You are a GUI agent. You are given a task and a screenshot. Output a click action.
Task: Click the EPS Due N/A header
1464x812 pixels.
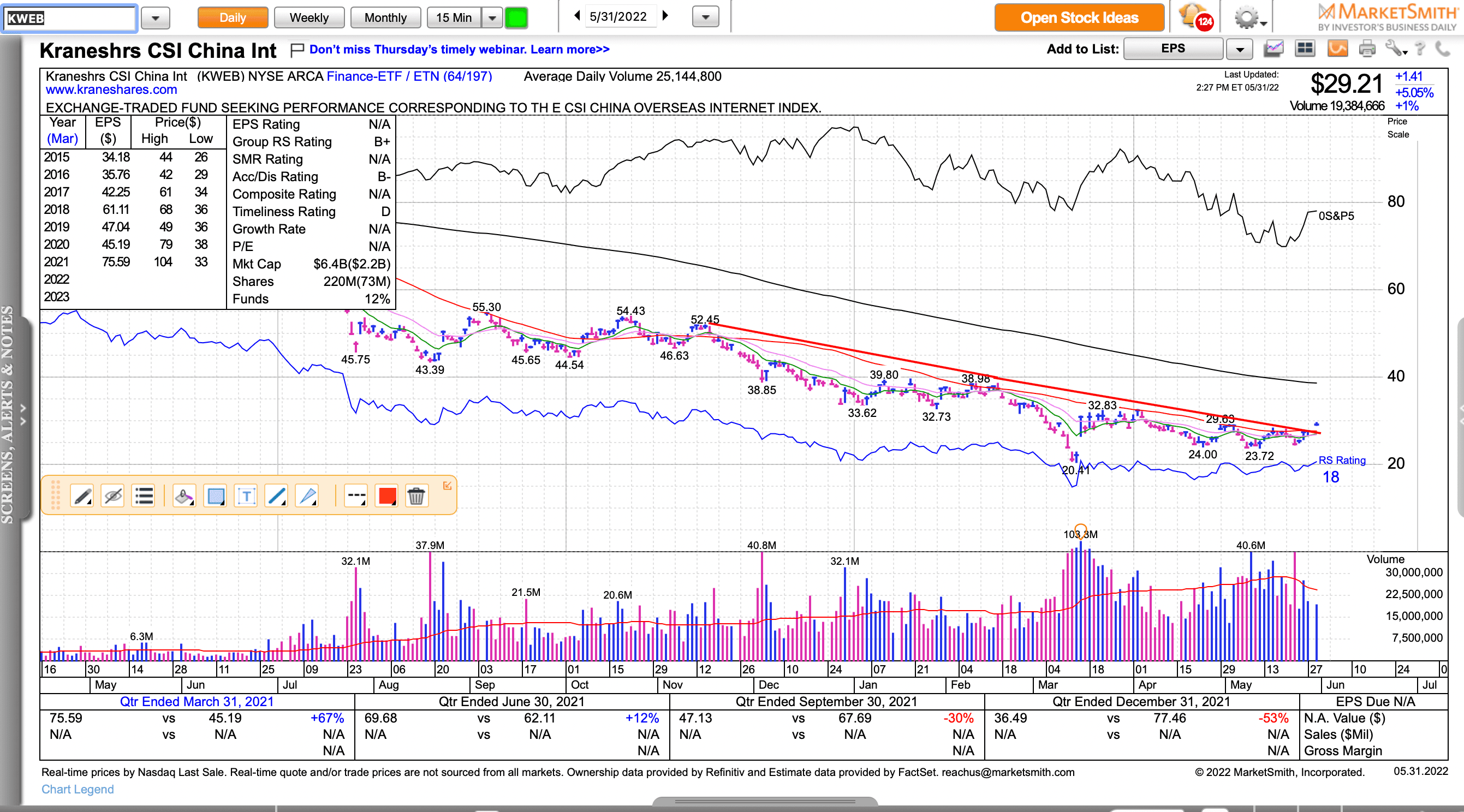click(x=1375, y=701)
